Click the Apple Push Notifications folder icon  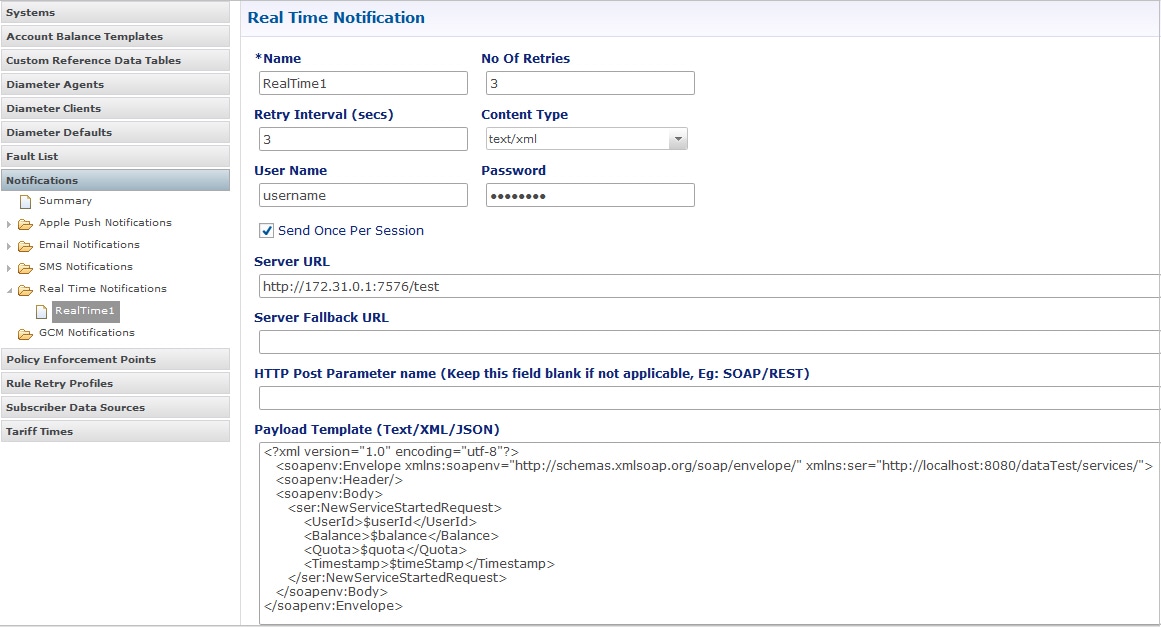(25, 223)
